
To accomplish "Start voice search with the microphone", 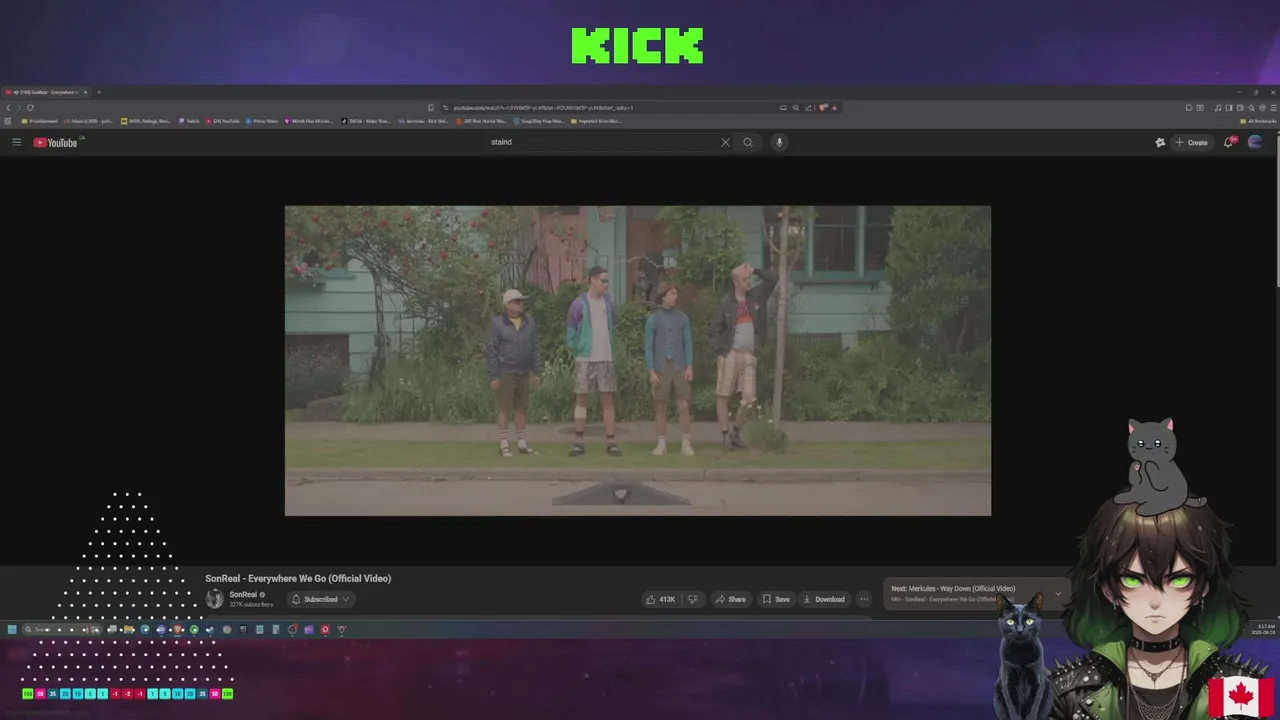I will [x=779, y=142].
